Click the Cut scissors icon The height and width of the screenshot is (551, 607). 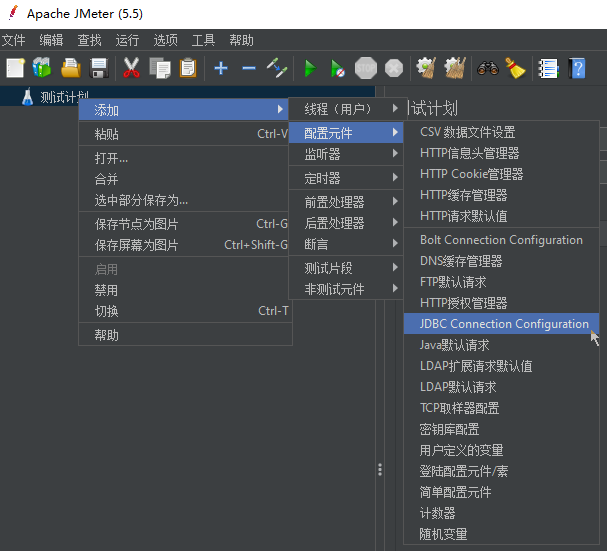pyautogui.click(x=131, y=68)
